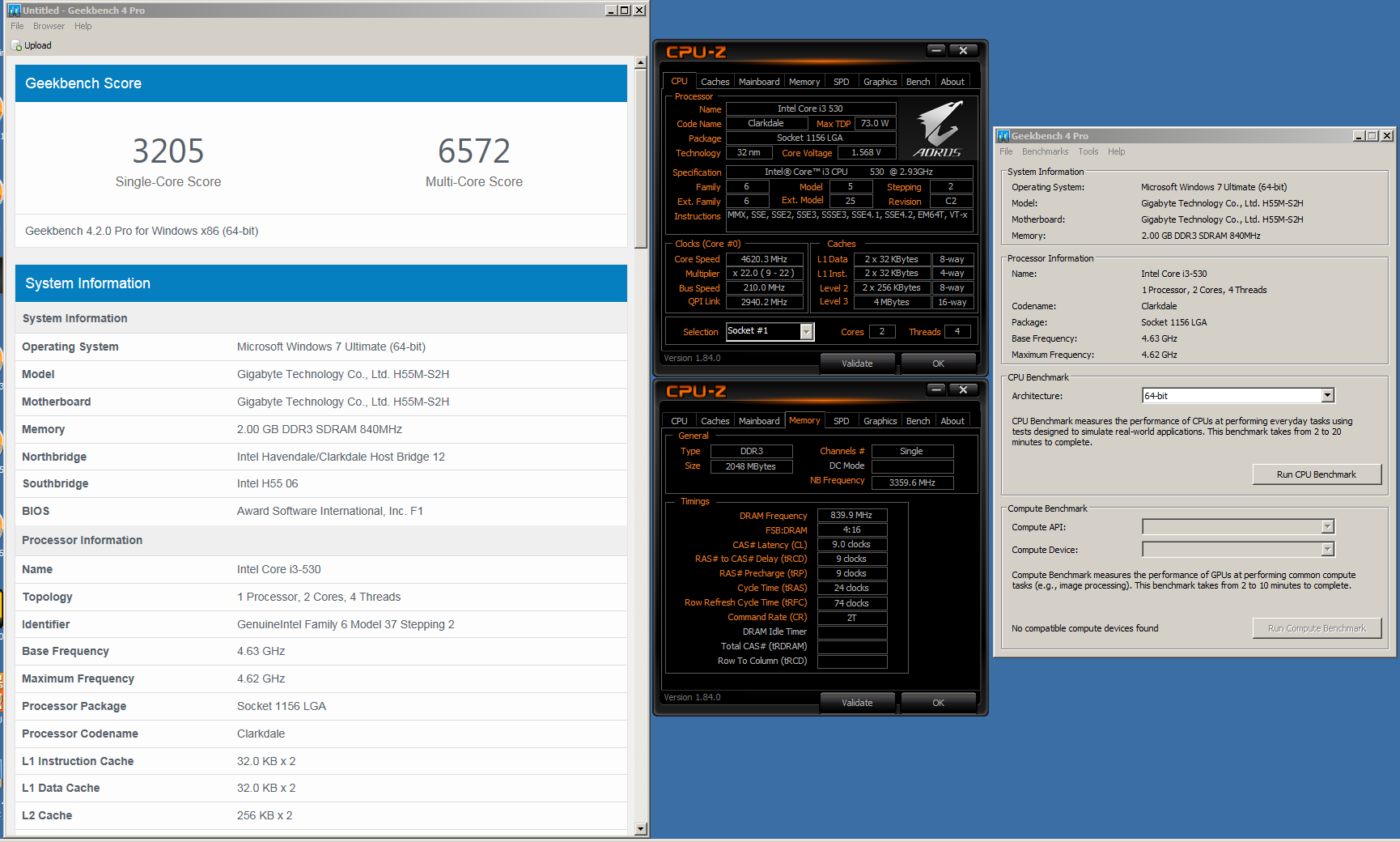1400x842 pixels.
Task: Click the BIOS Award Software International row
Action: tap(321, 511)
